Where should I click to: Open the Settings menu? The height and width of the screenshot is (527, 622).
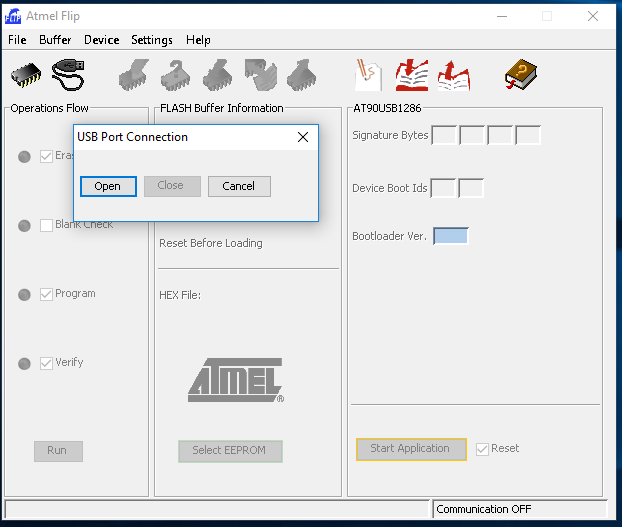tap(152, 40)
